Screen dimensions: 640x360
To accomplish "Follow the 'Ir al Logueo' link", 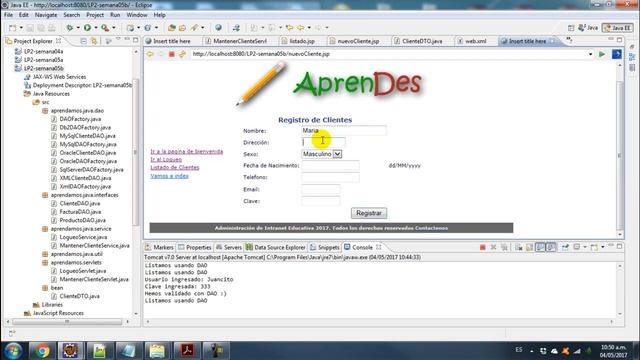I will tap(166, 160).
